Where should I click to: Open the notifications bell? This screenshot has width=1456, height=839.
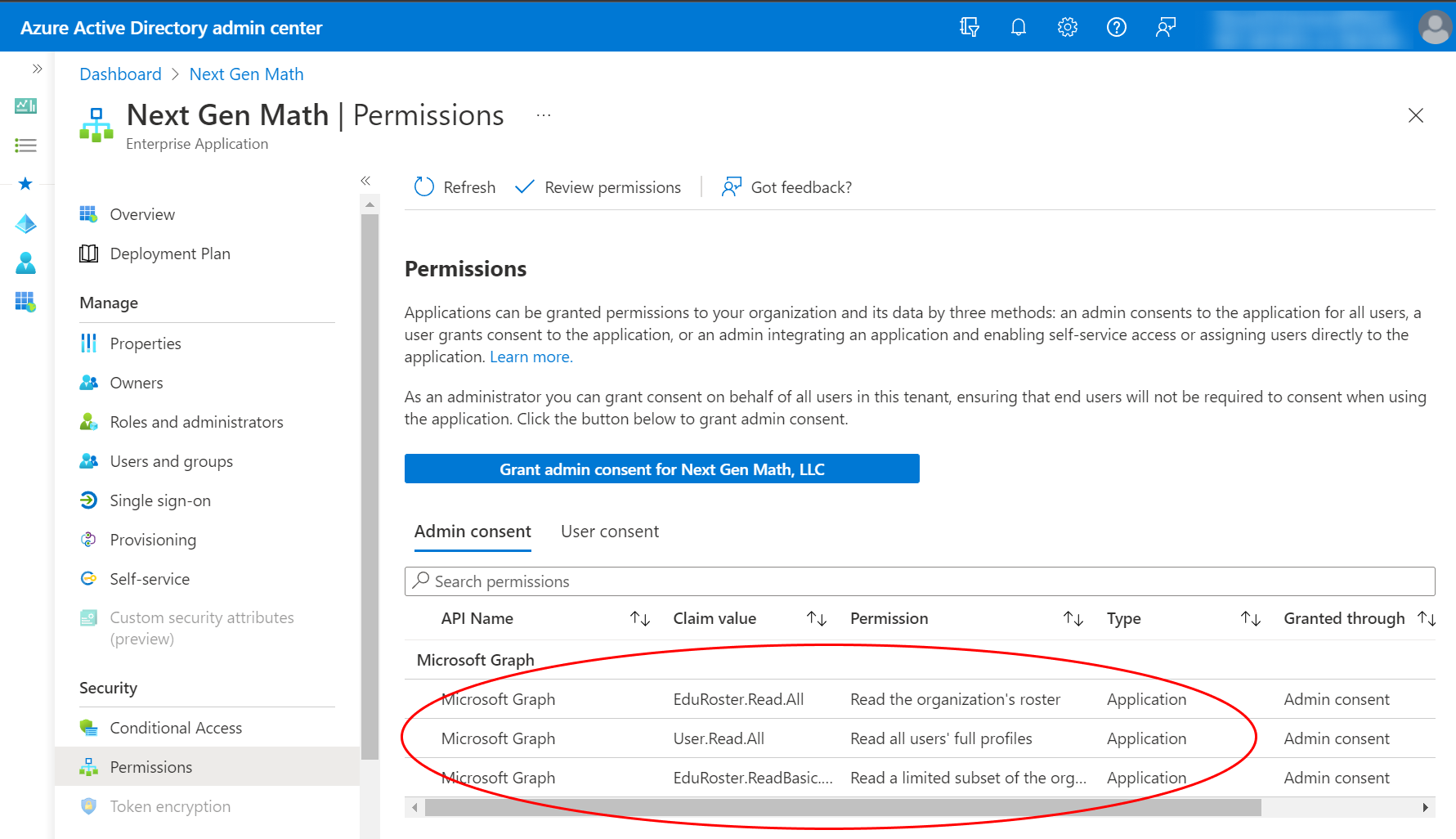(x=1018, y=27)
